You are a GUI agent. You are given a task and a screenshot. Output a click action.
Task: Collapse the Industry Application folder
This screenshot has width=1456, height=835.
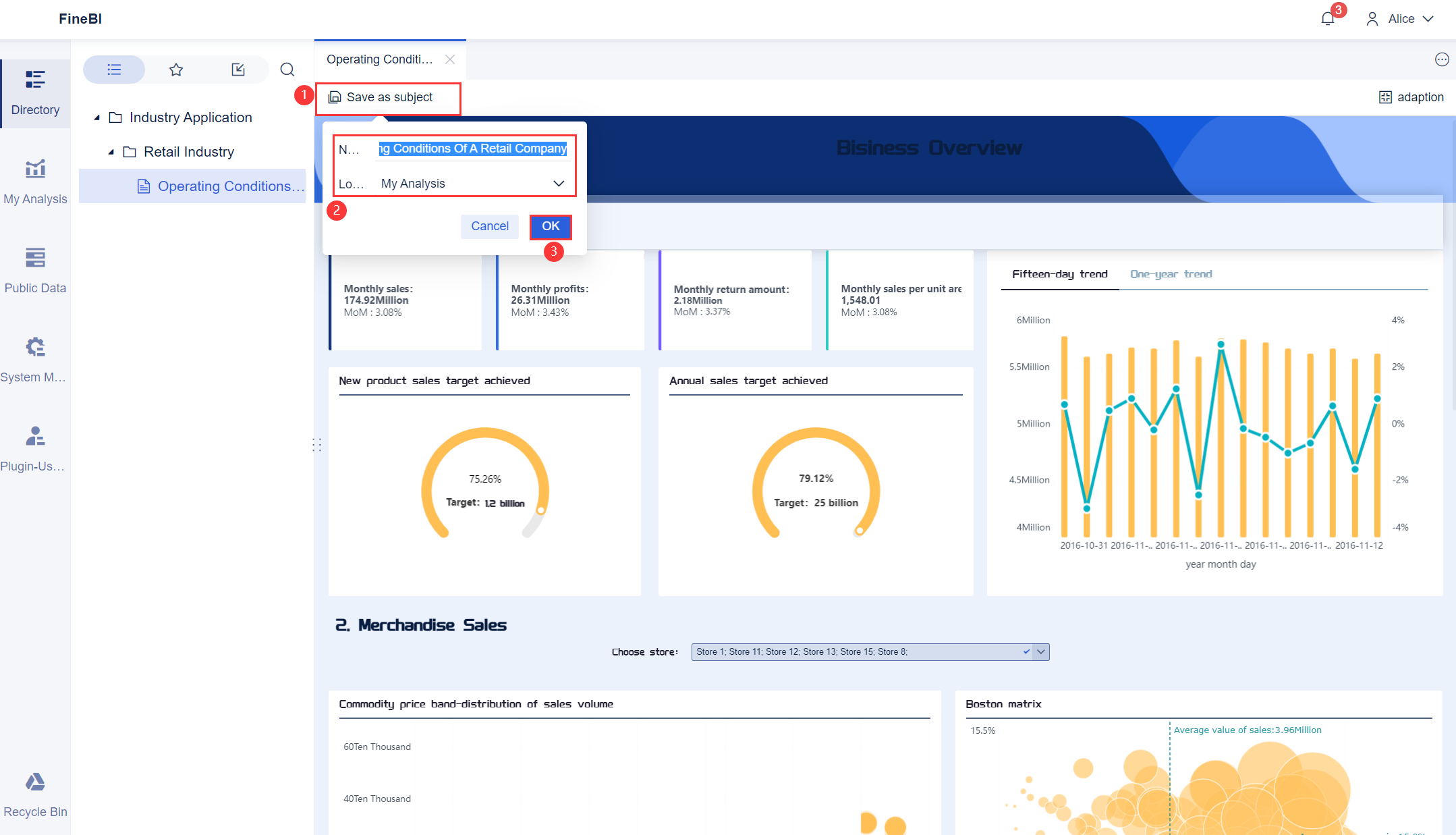[96, 117]
